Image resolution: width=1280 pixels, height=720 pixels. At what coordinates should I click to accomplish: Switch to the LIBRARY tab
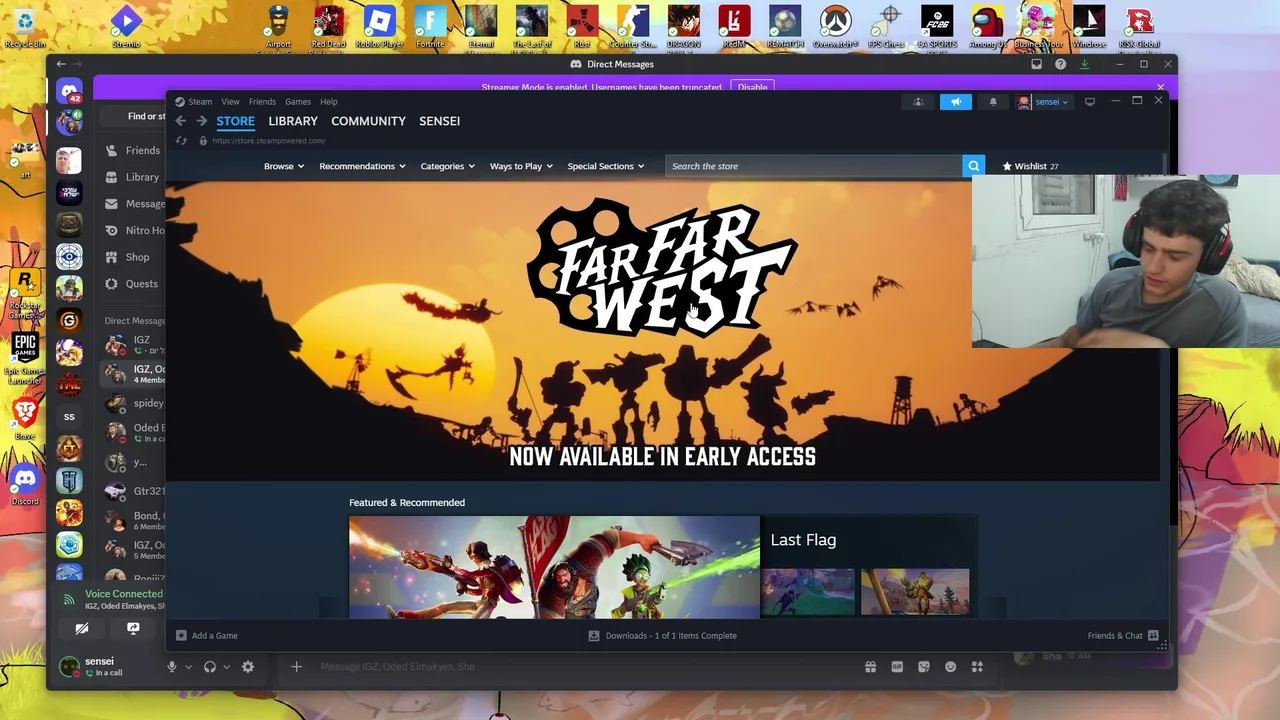pos(293,121)
